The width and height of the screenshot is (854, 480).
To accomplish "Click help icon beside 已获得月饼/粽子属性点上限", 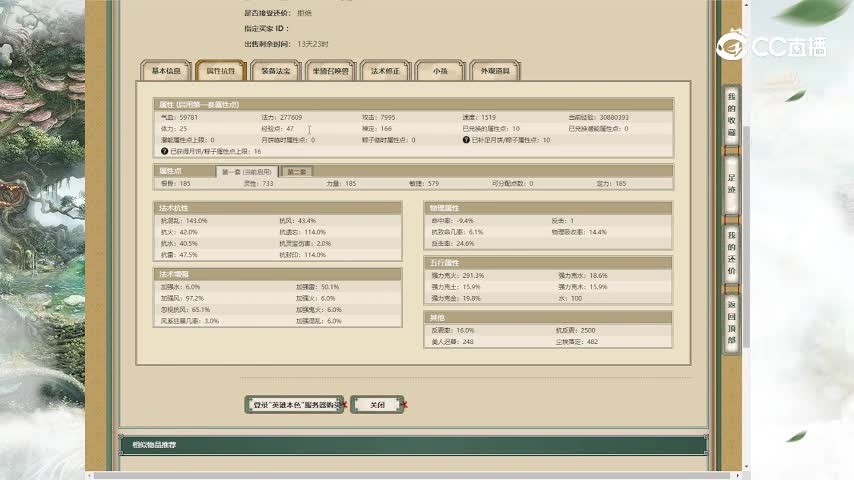I will (164, 151).
